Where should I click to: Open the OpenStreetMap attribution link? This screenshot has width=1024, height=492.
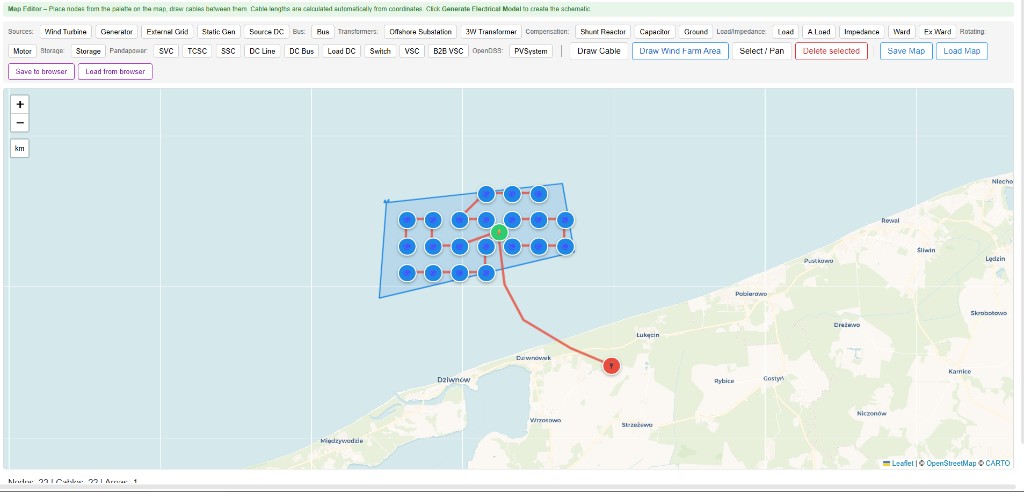[x=951, y=463]
